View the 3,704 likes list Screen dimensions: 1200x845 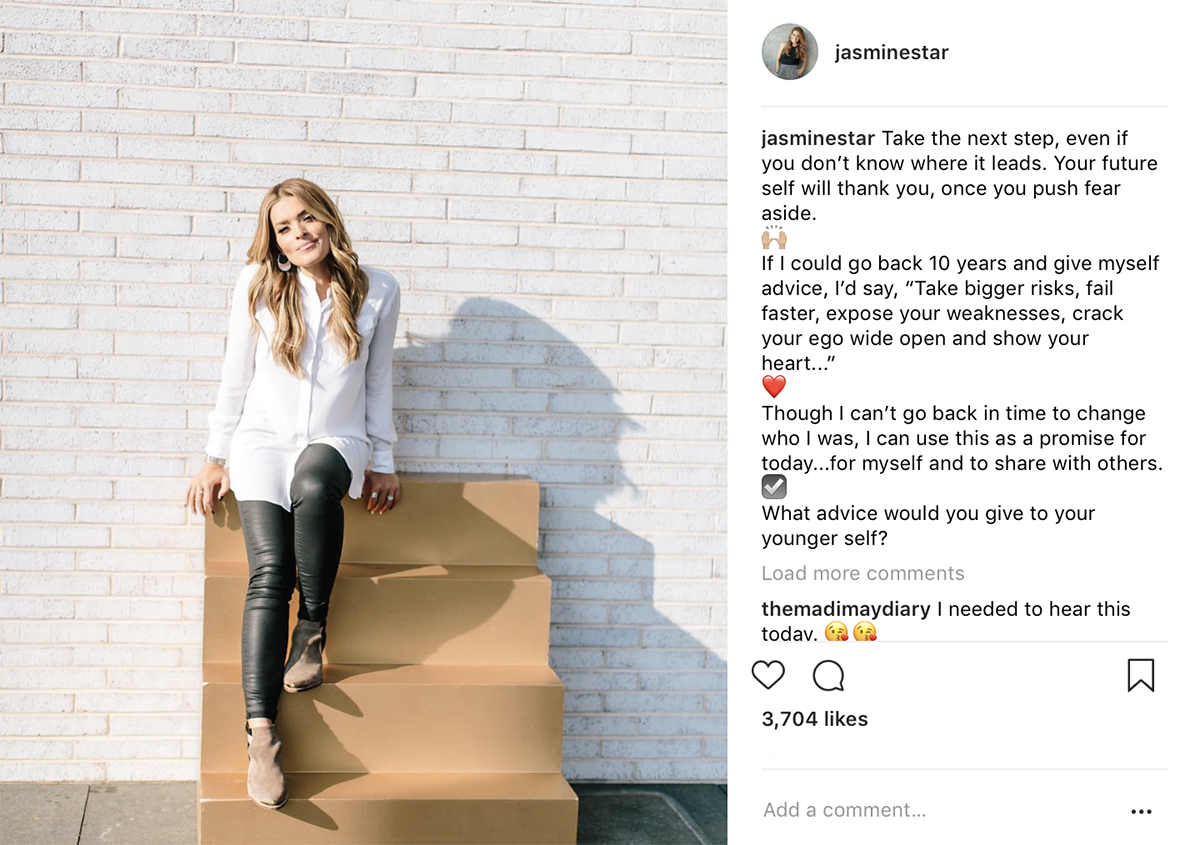pos(815,719)
